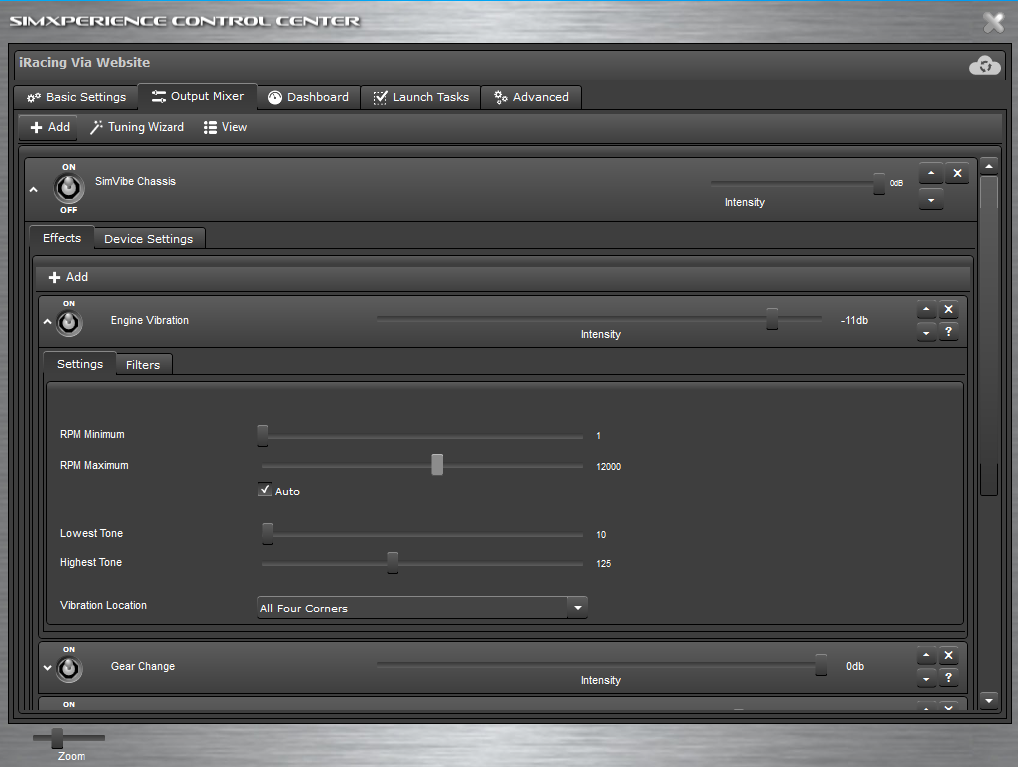Switch off the Engine Vibration effect

click(69, 323)
